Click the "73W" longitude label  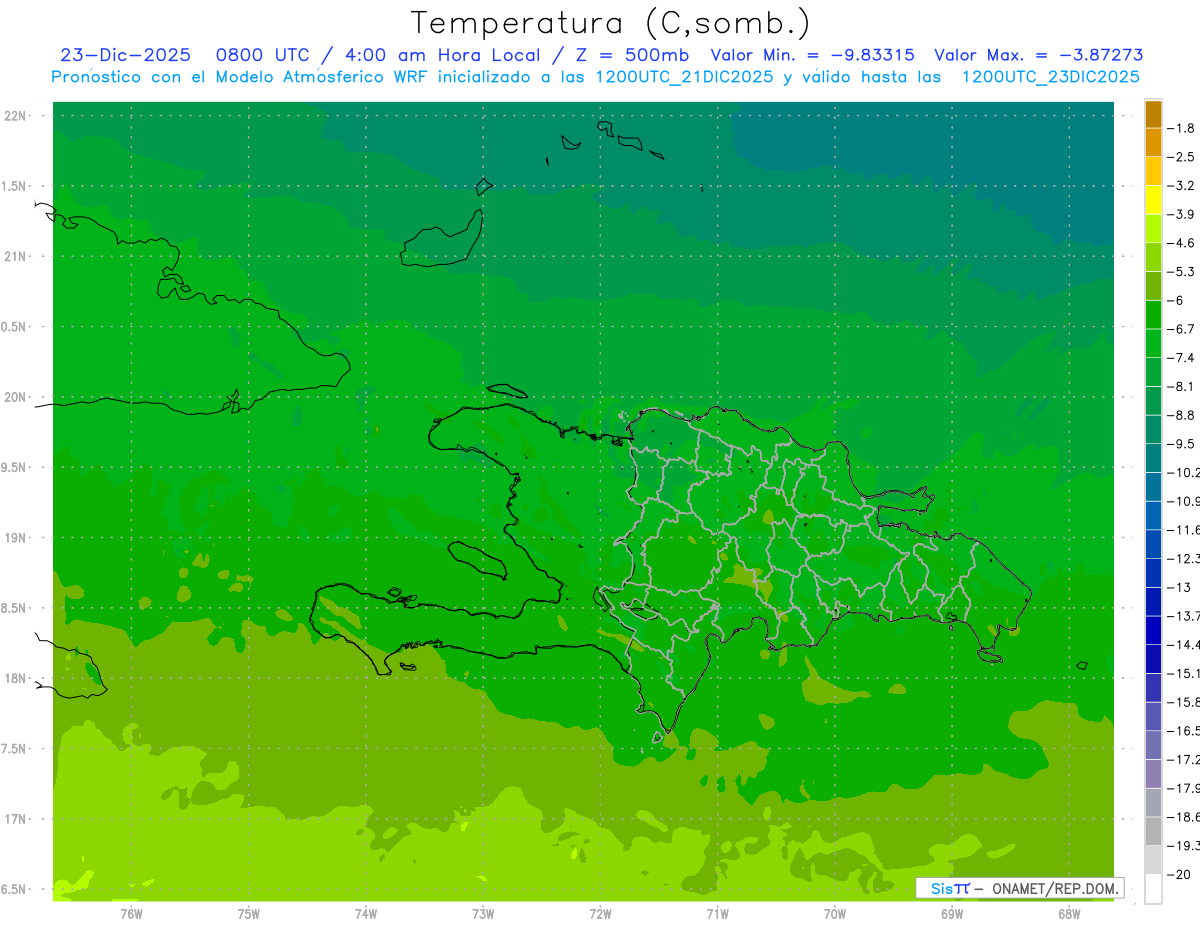[483, 914]
